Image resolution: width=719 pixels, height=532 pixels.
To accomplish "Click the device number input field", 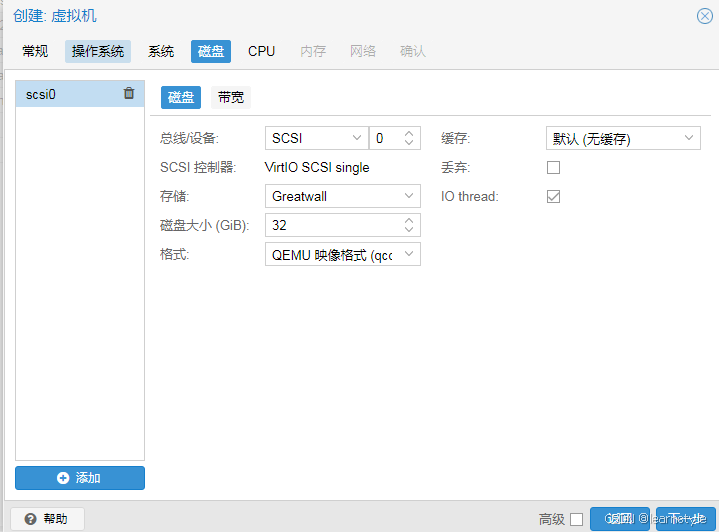I will point(387,138).
